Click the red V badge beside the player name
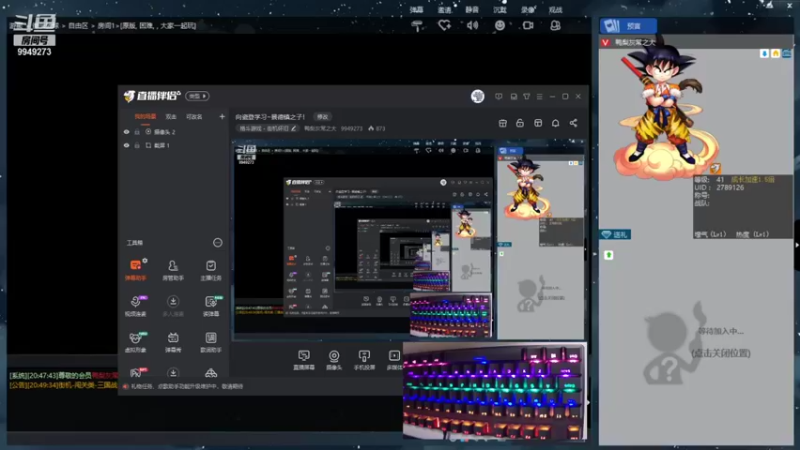This screenshot has height=450, width=800. coord(606,42)
